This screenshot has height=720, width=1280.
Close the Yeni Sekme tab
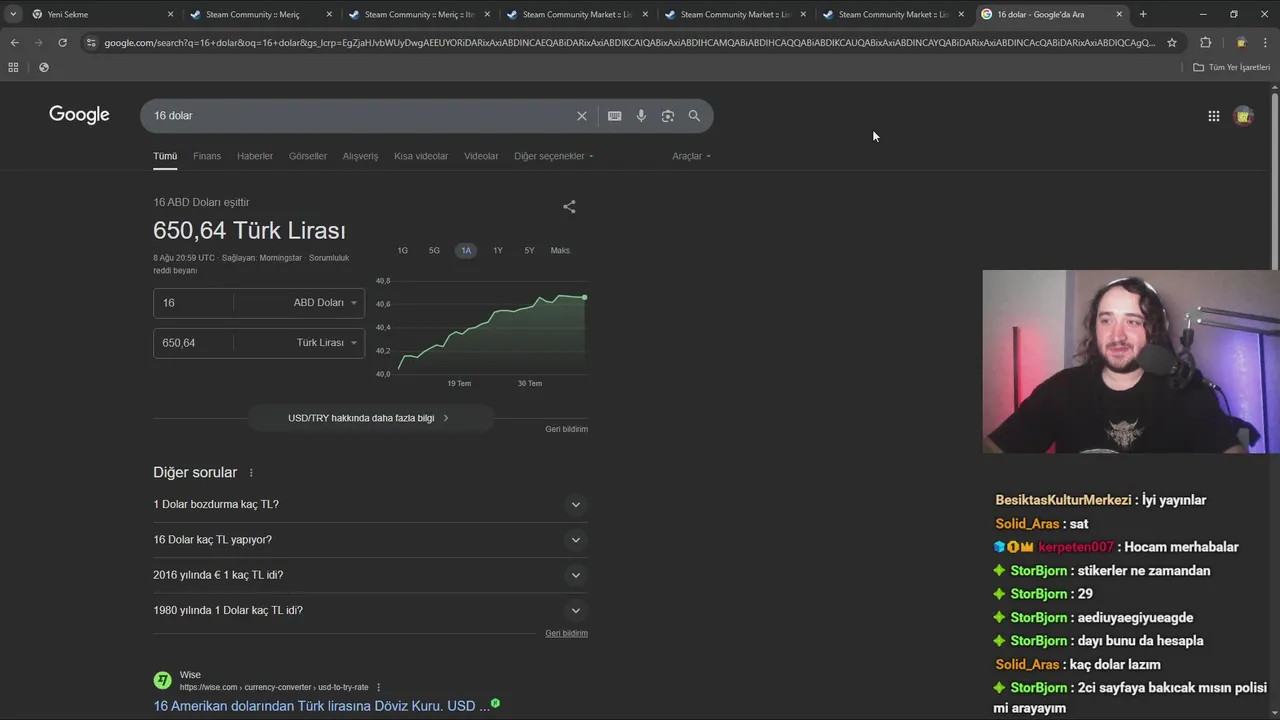tap(170, 15)
